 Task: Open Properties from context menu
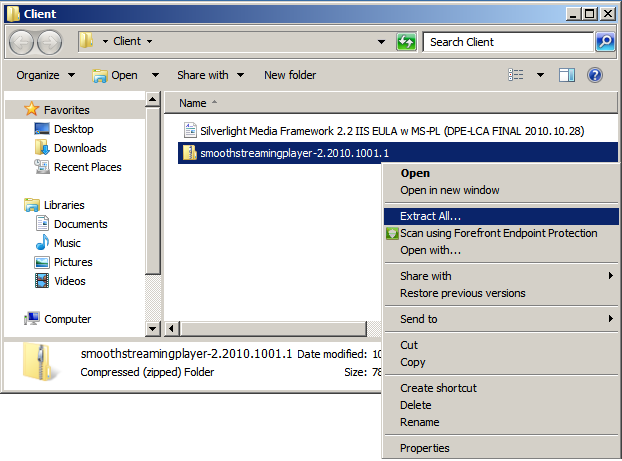pyautogui.click(x=501, y=448)
